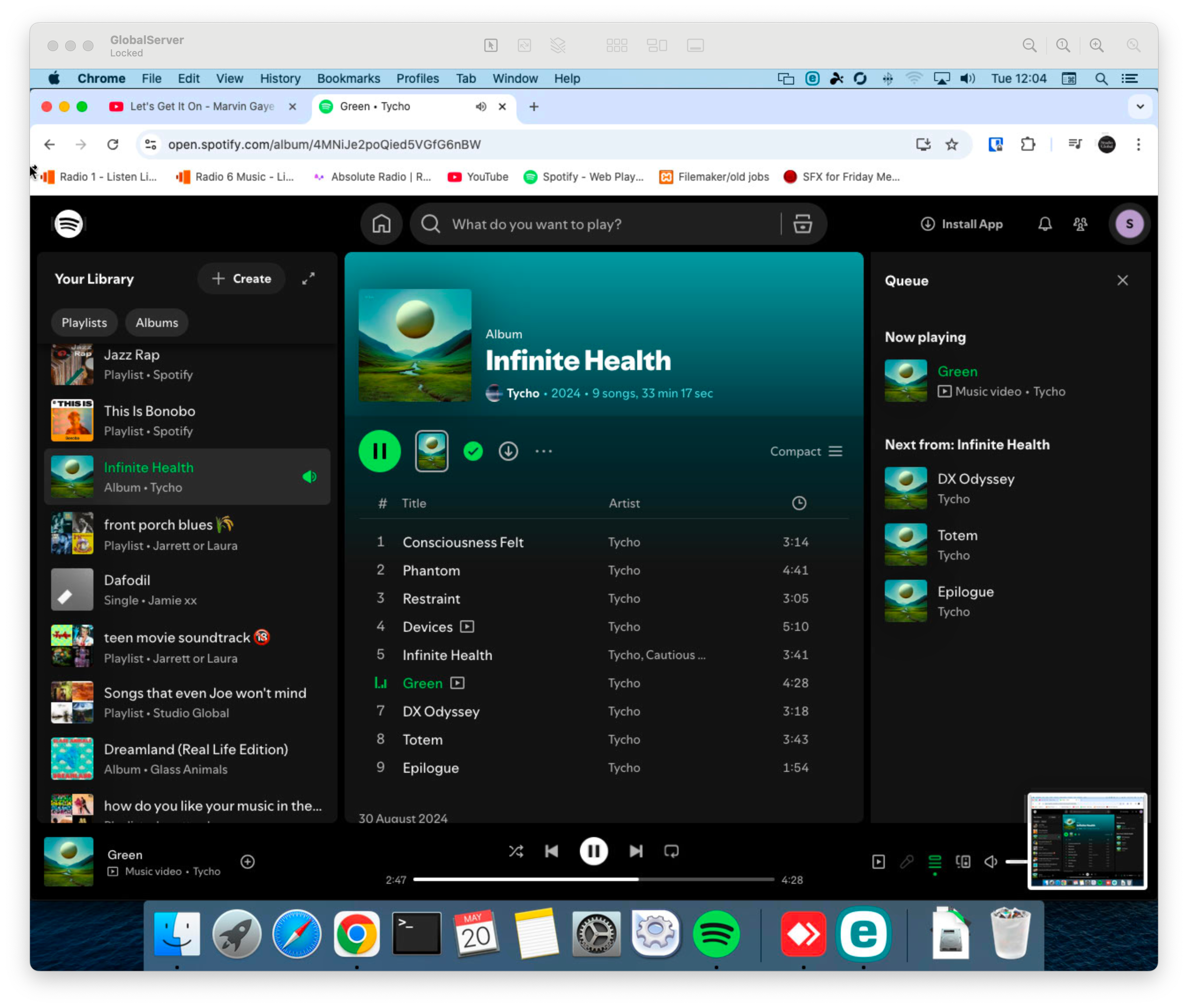This screenshot has height=1008, width=1188.
Task: Click the Spotify logo
Action: click(x=69, y=224)
